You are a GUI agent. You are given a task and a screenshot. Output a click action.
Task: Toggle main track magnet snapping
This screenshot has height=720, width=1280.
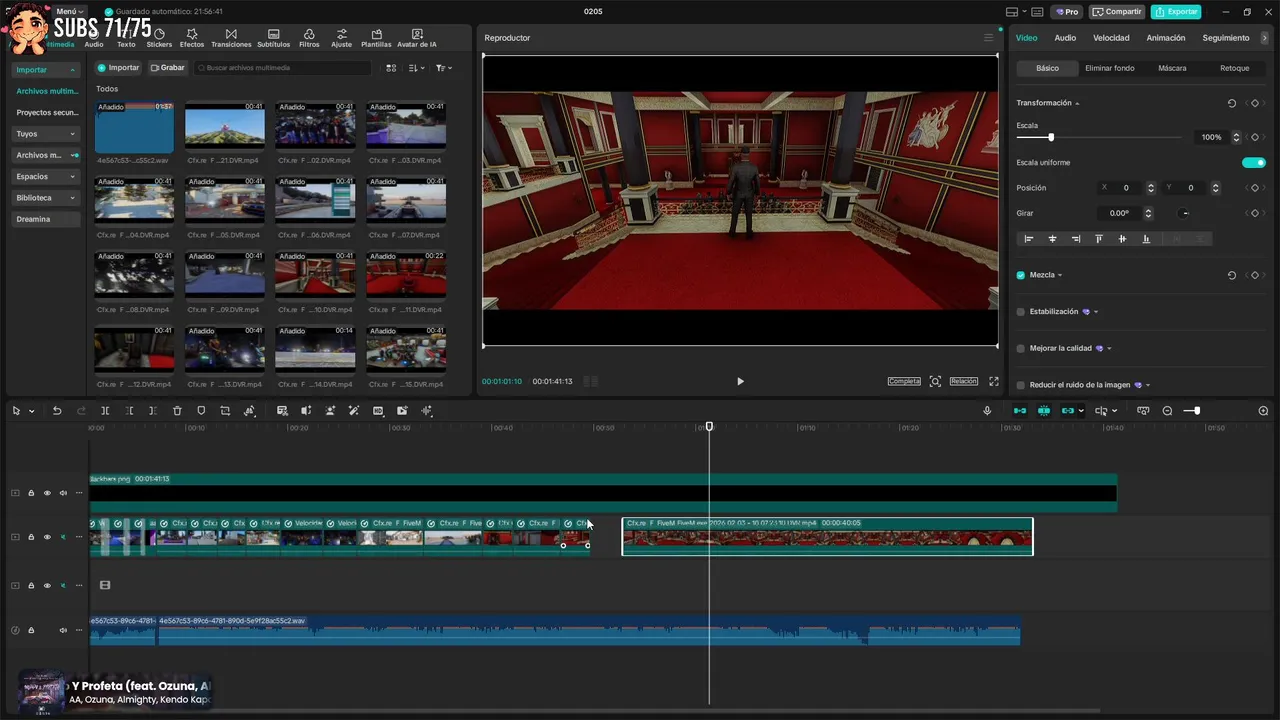tap(1019, 411)
